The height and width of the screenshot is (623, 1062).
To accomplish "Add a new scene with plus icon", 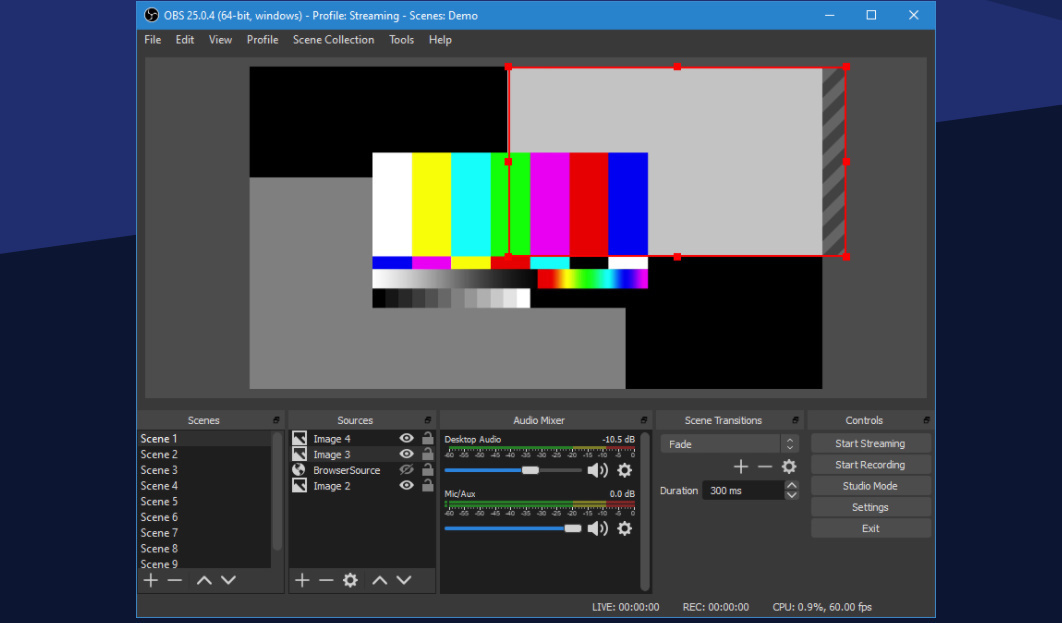I will [150, 580].
